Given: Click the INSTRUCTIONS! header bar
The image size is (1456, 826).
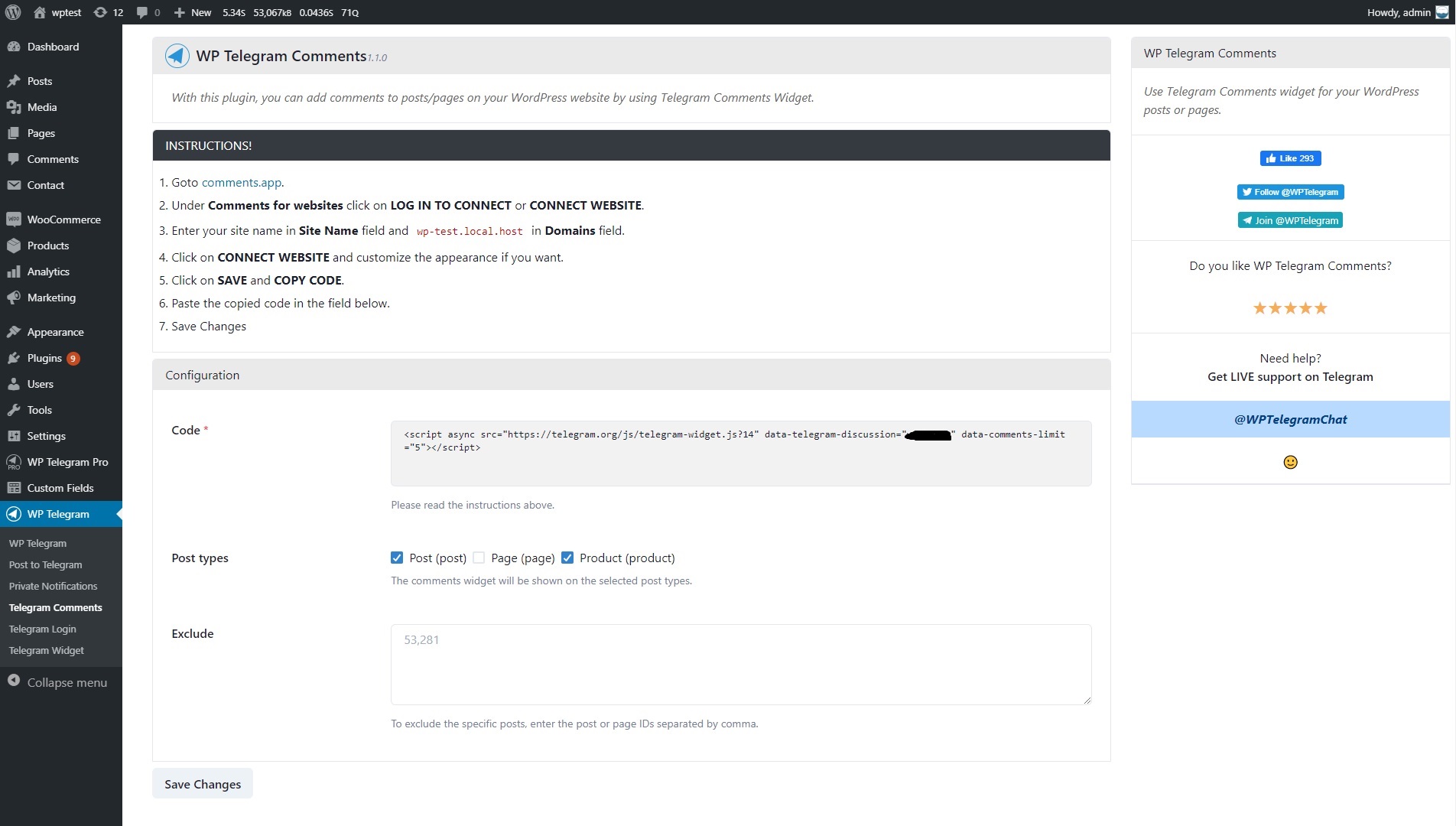Looking at the screenshot, I should (x=631, y=145).
